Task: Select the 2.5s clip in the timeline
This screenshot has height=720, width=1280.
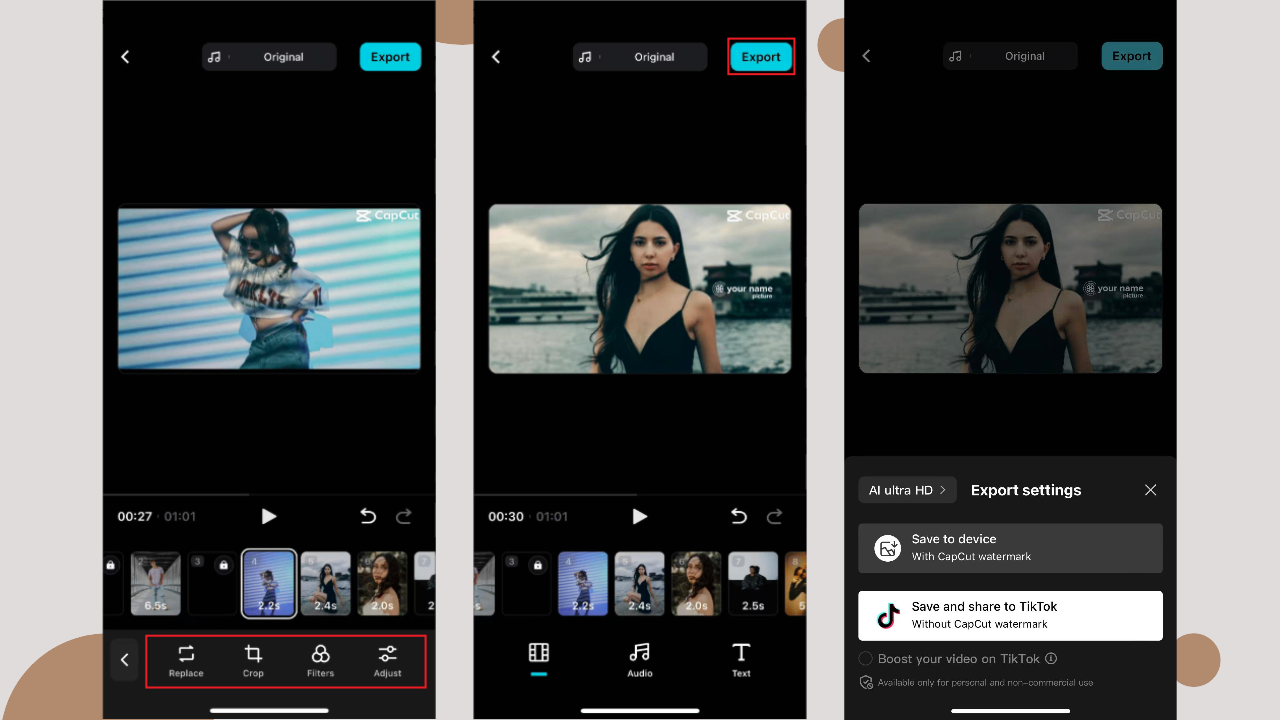Action: coord(753,583)
